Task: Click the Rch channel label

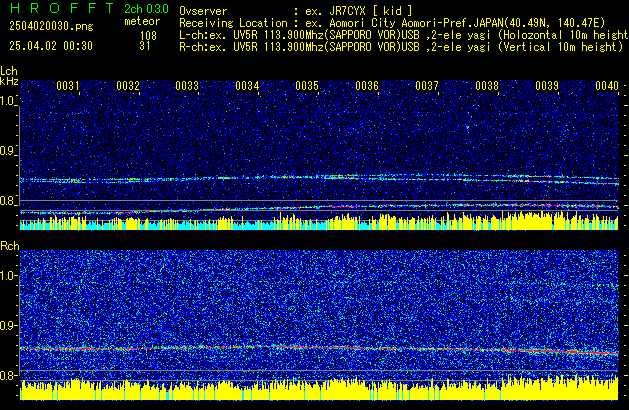Action: pyautogui.click(x=10, y=246)
